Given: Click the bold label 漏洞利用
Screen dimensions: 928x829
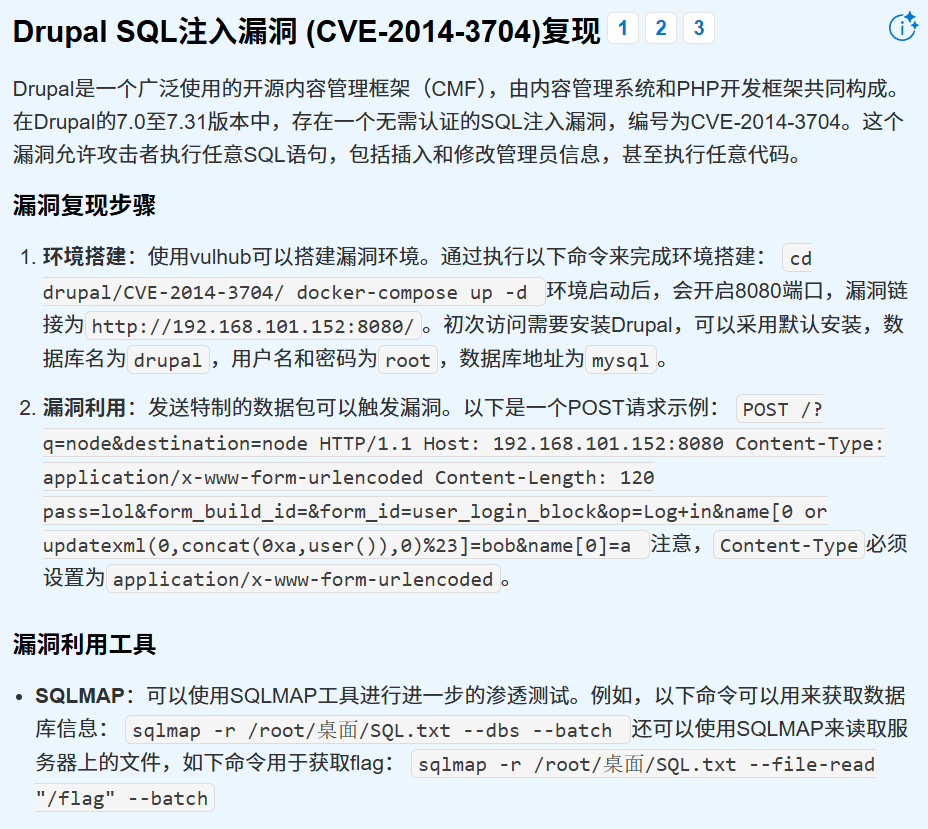Looking at the screenshot, I should (84, 408).
